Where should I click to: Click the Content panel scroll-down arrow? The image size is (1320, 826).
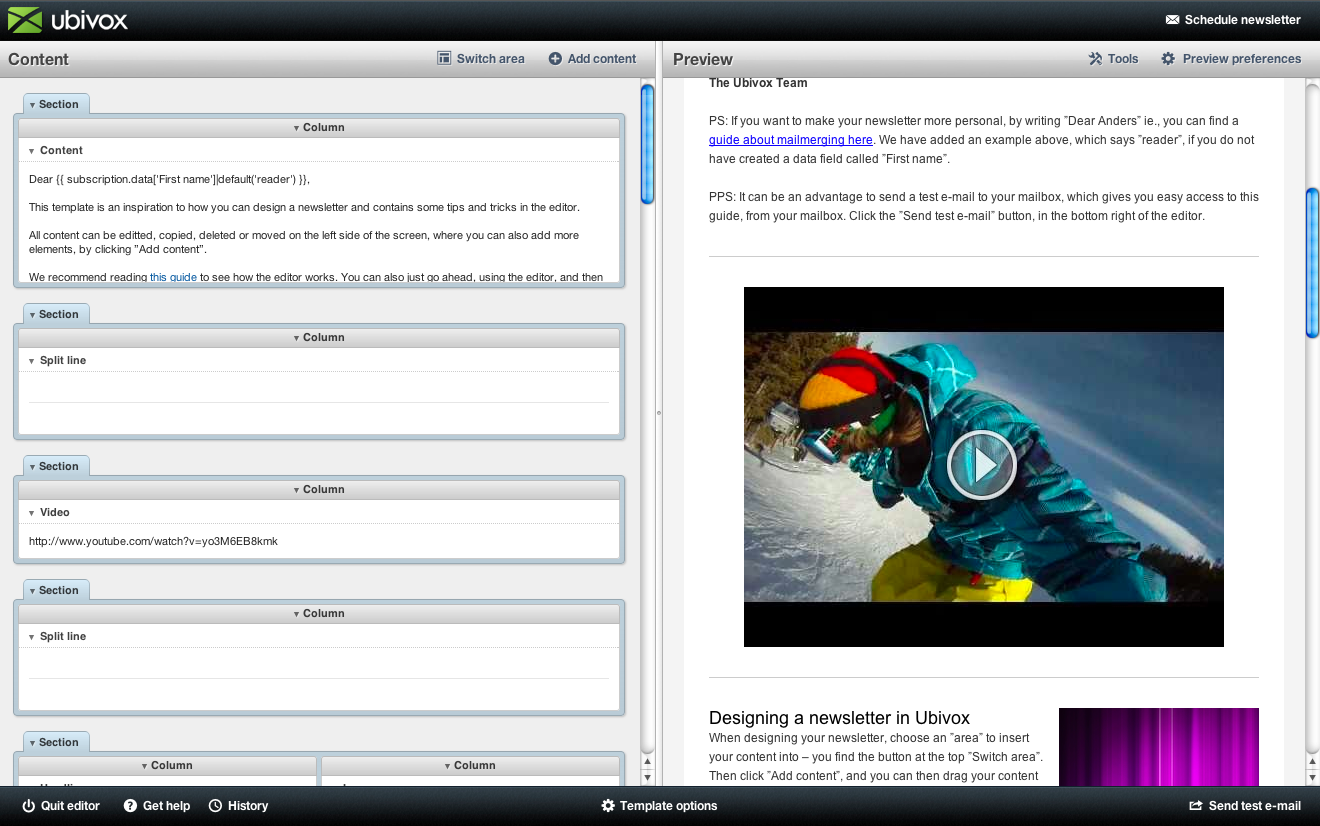[647, 777]
